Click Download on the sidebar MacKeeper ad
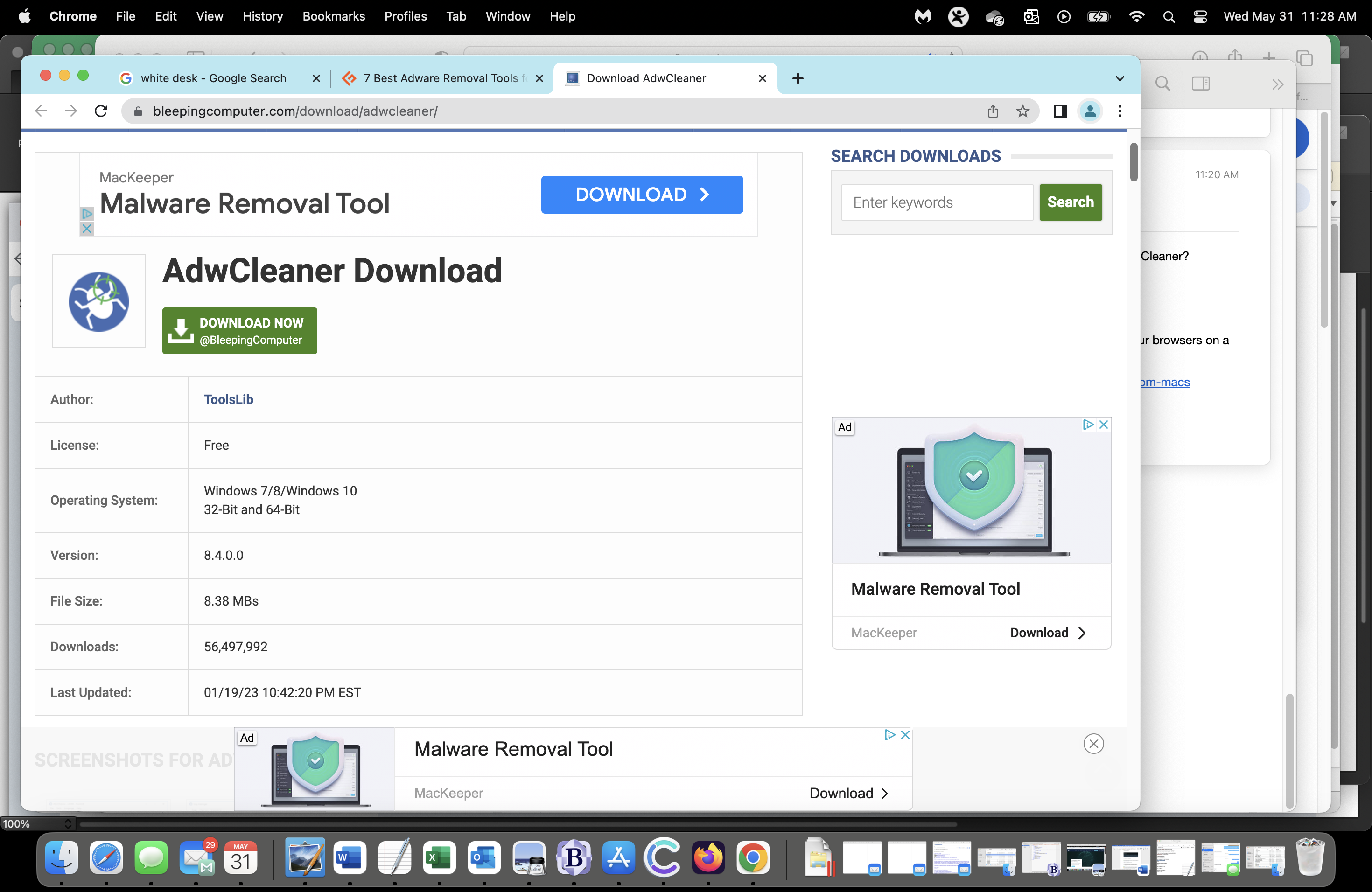 (x=1048, y=633)
